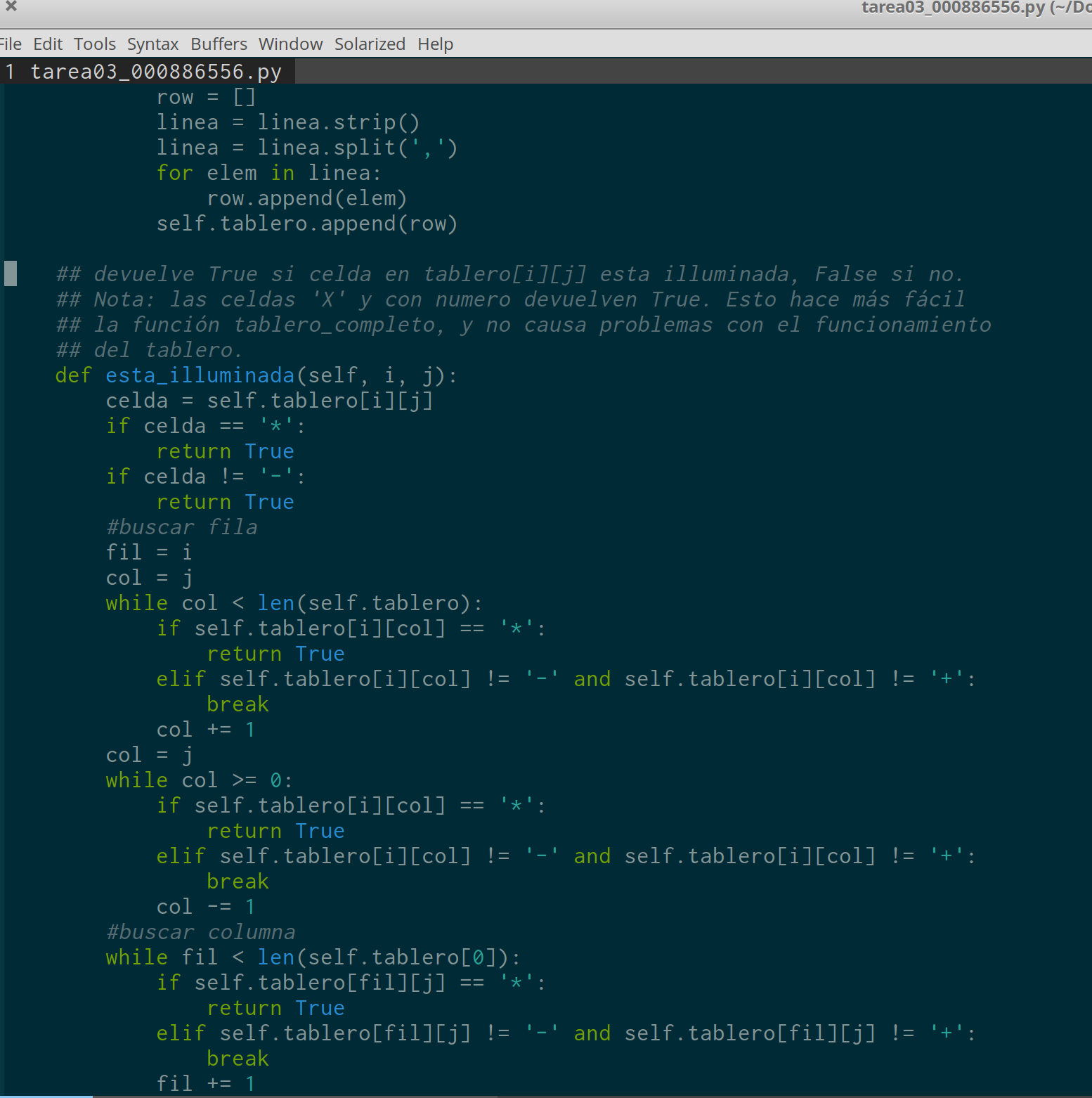Click the while col >= 0 line
This screenshot has height=1098, width=1092.
(x=198, y=780)
